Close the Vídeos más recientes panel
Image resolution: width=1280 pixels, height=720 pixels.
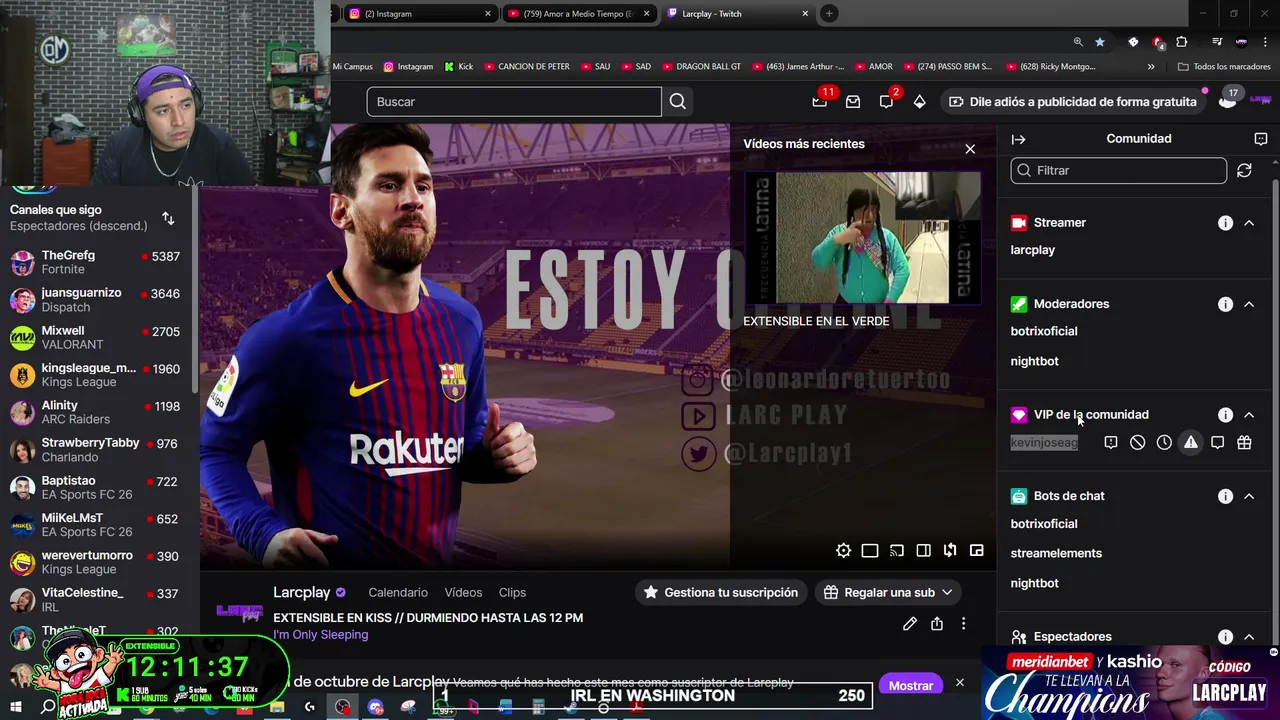970,149
